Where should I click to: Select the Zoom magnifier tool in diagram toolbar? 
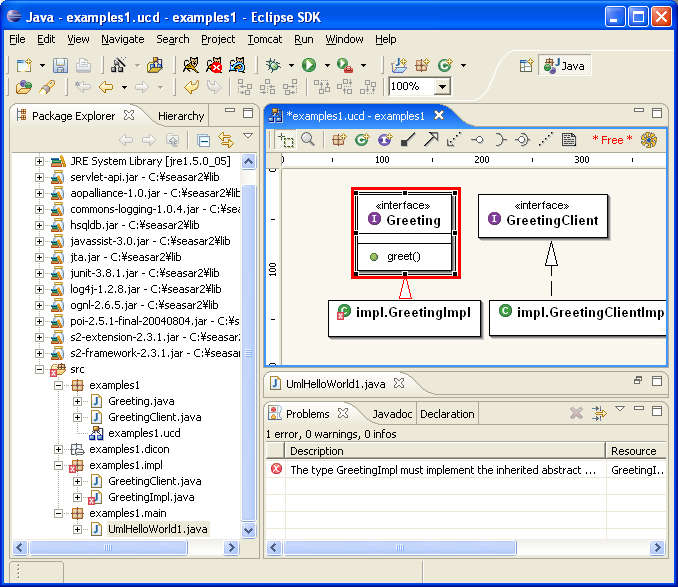pos(308,140)
